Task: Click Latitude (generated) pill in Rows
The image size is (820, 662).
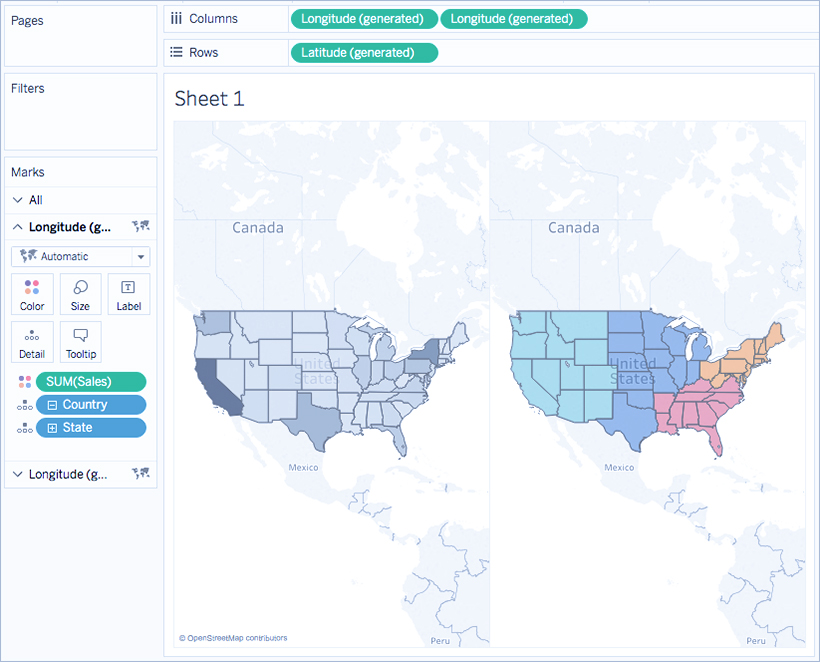Action: [363, 52]
